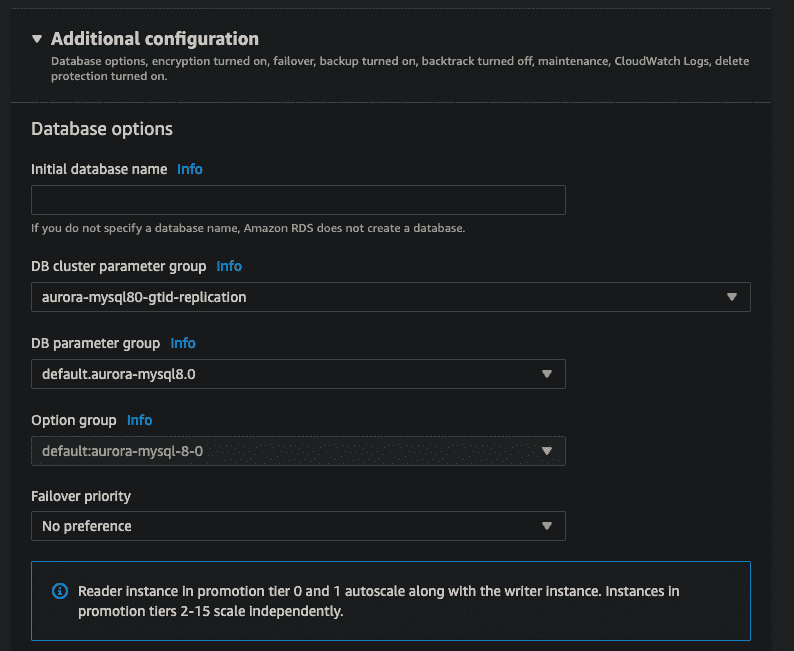
Task: Click the Database options section heading
Action: (102, 129)
